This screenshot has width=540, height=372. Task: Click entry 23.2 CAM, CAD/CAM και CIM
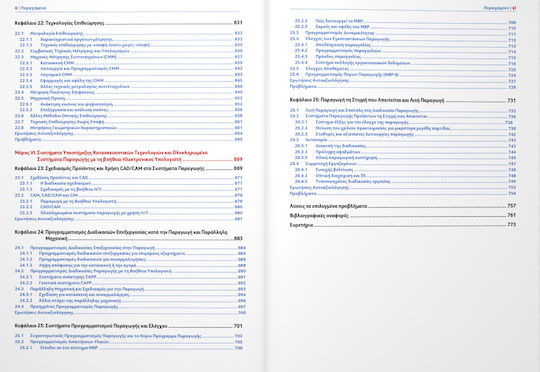(128, 195)
